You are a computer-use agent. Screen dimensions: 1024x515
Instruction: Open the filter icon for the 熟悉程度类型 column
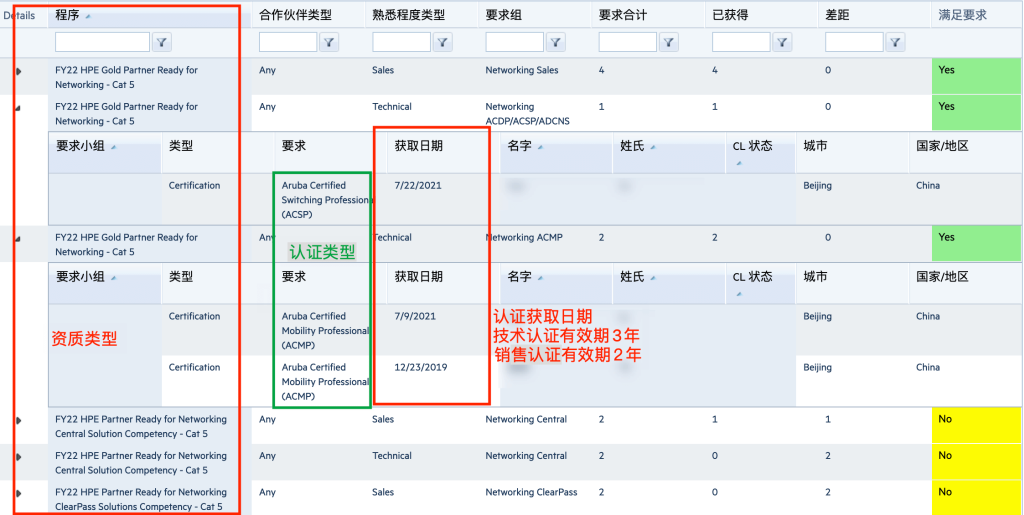442,42
